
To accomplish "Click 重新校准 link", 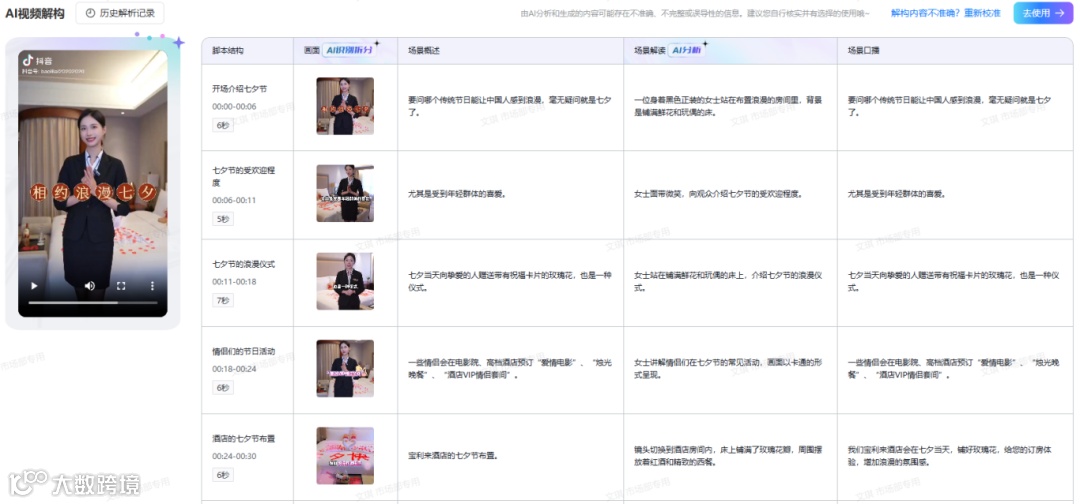I will 982,13.
